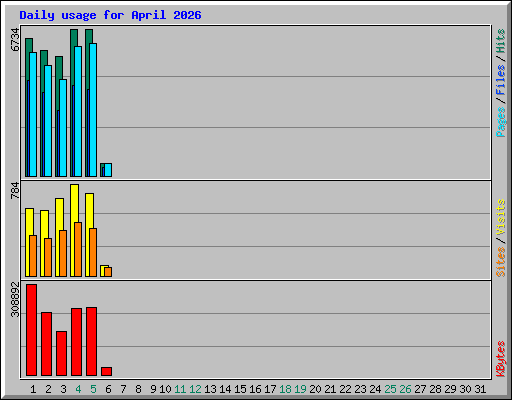Click the Files legend label
This screenshot has width=512, height=400.
click(501, 80)
